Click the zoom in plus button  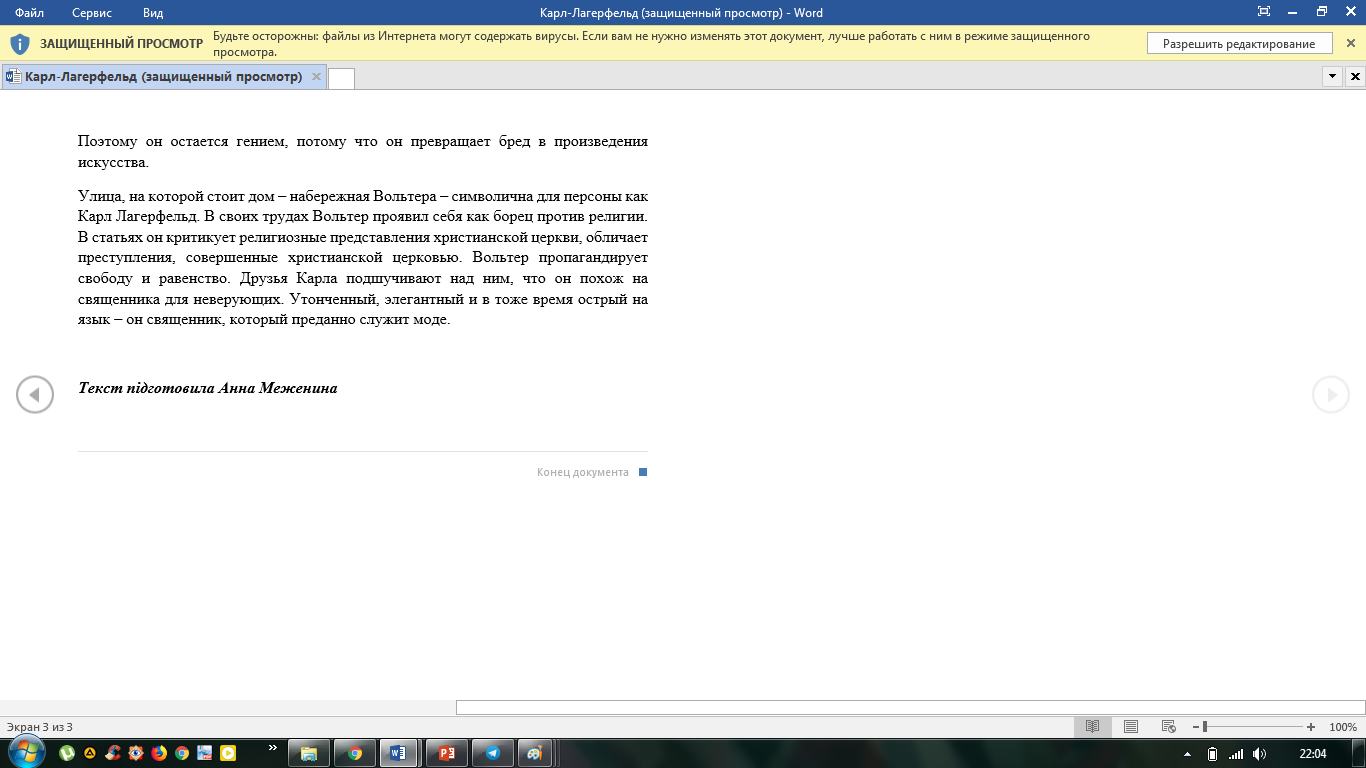coord(1311,727)
